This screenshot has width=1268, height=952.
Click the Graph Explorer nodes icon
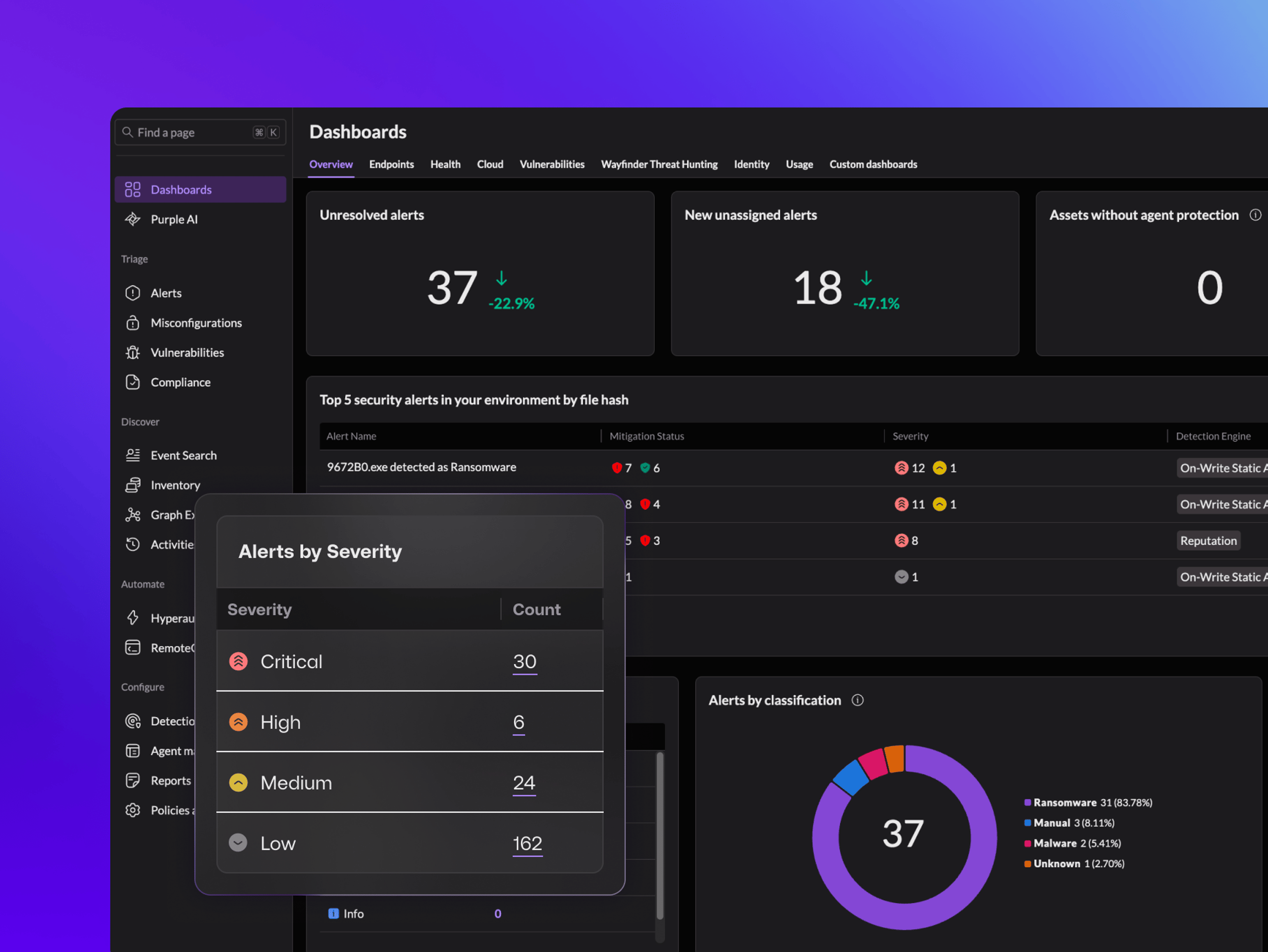132,515
